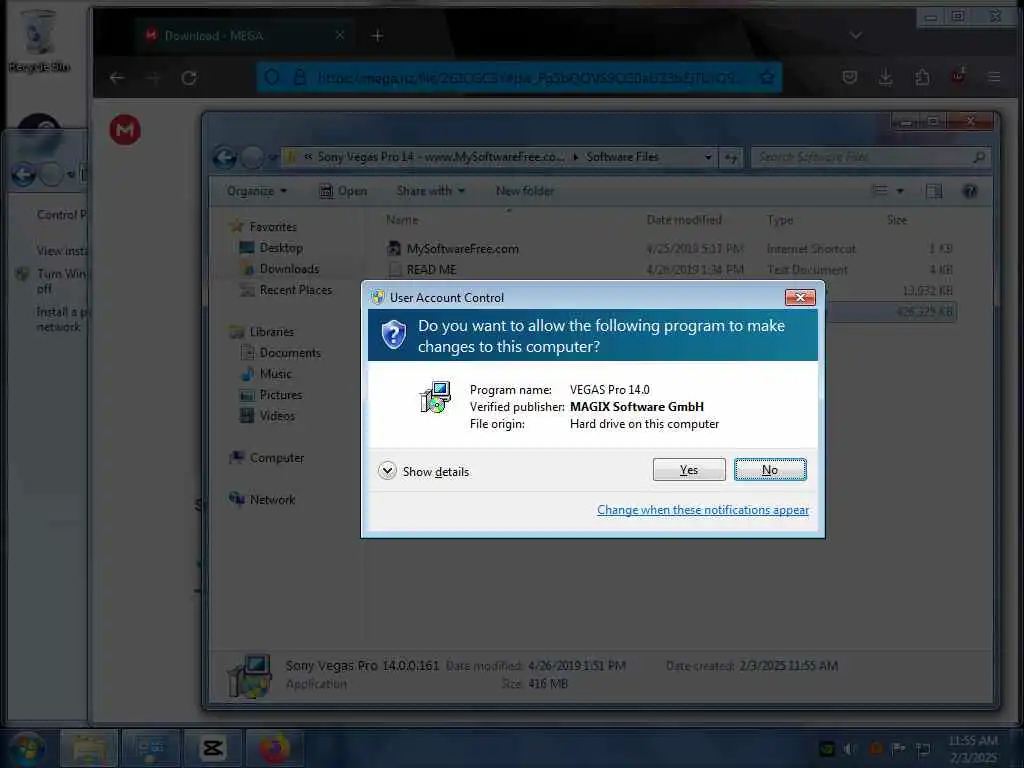Click the Action Center flag tray icon
The height and width of the screenshot is (768, 1024).
coord(899,749)
